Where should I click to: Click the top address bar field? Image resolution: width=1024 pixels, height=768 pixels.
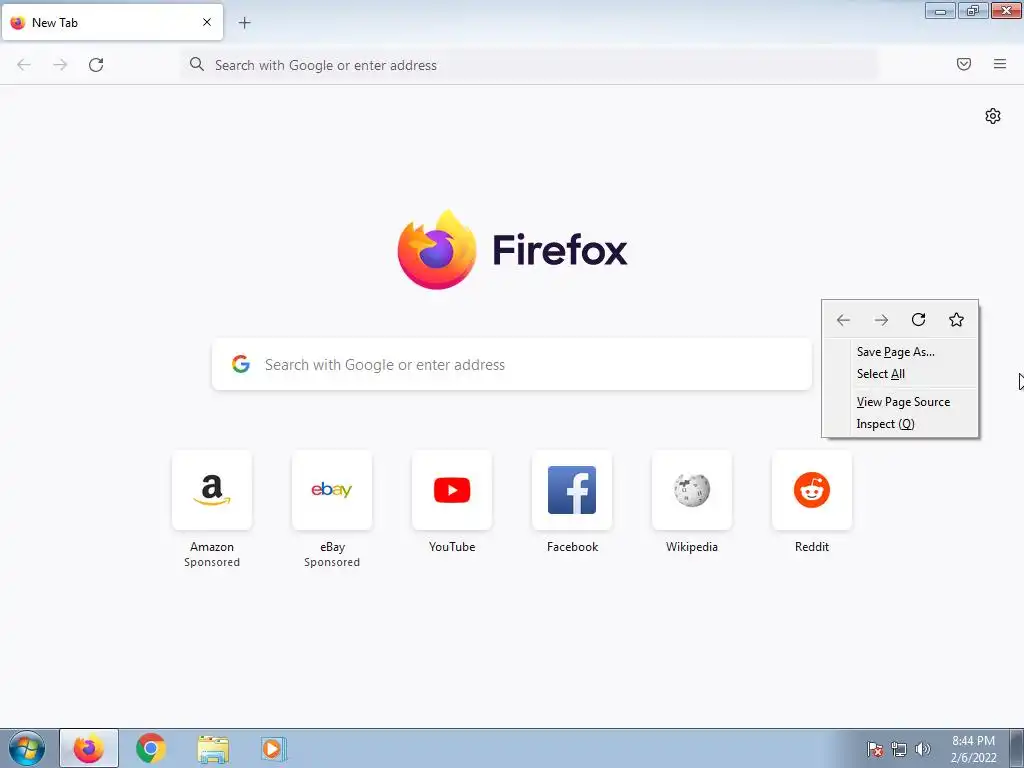[x=529, y=65]
